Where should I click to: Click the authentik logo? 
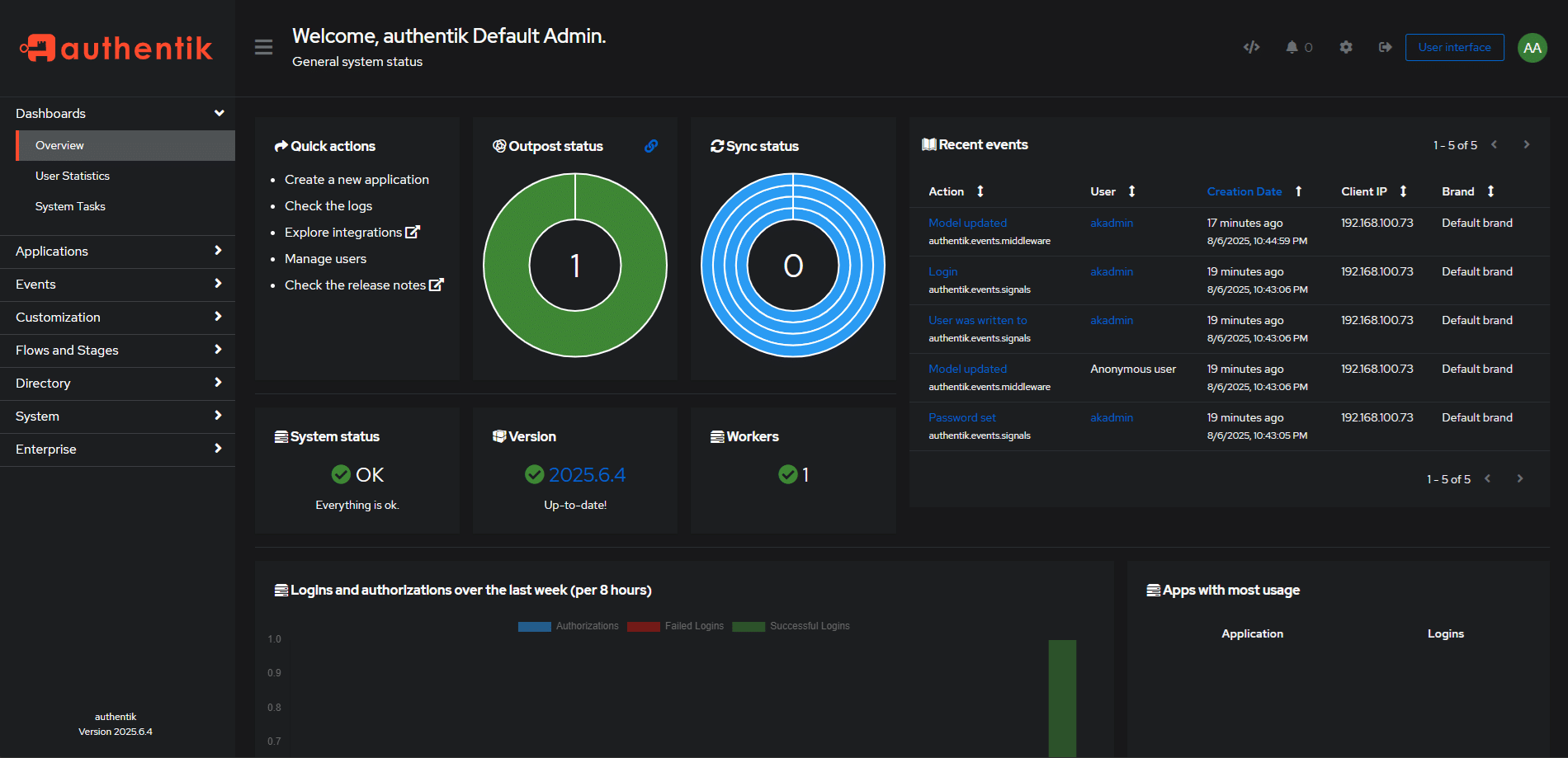pyautogui.click(x=116, y=48)
